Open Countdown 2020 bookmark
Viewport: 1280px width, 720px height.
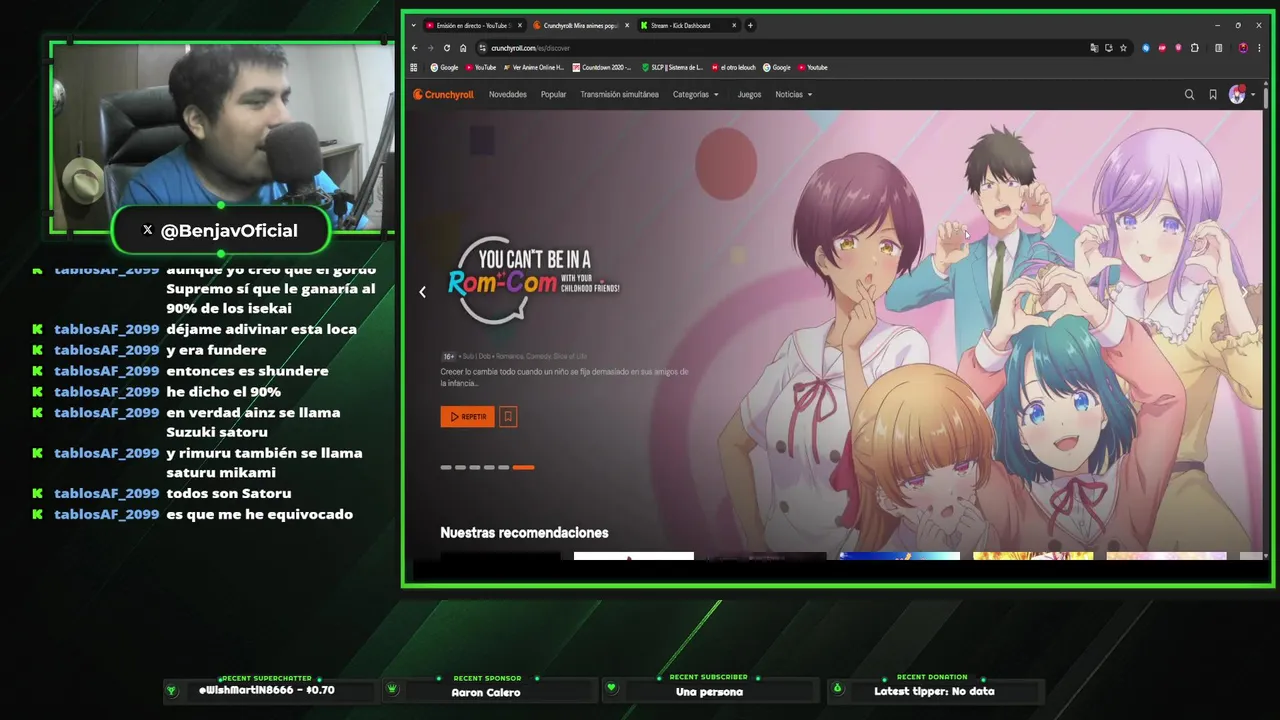tap(602, 68)
